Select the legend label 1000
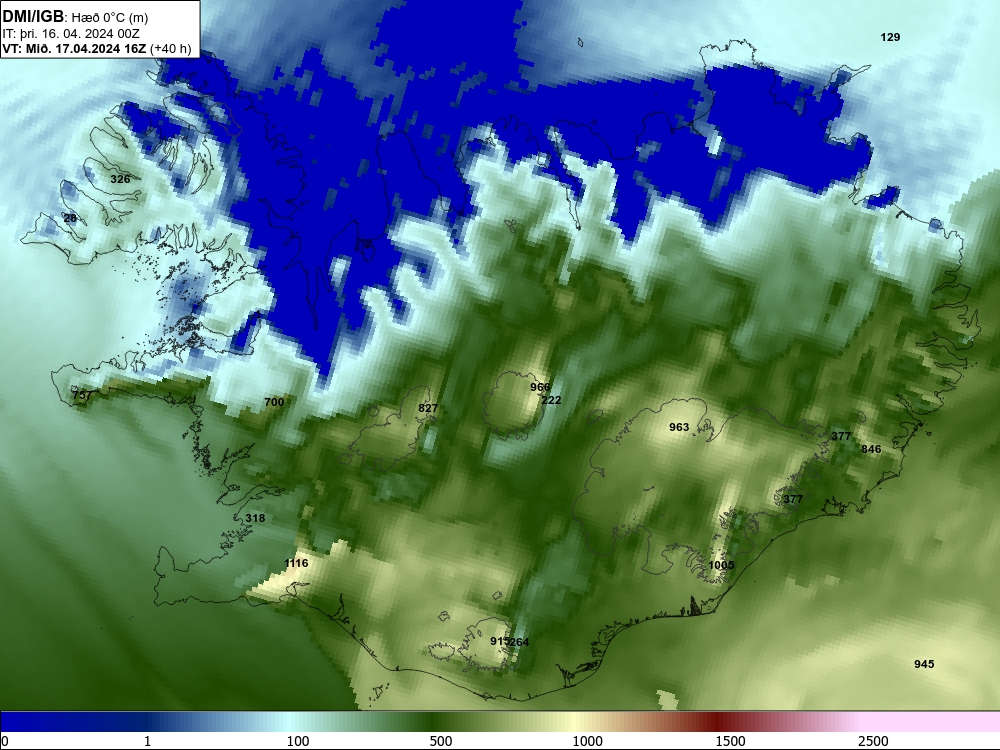 click(587, 741)
